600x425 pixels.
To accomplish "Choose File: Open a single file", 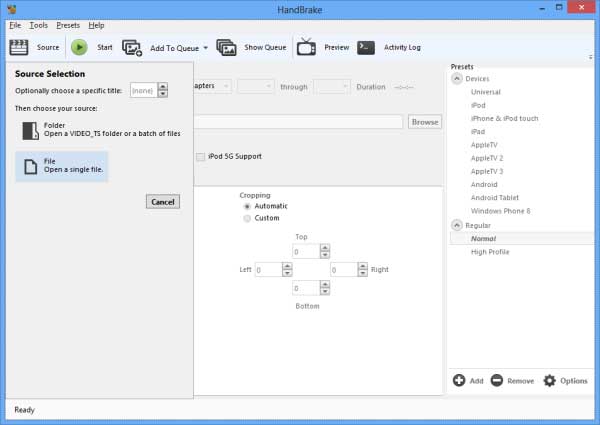I will (x=62, y=166).
